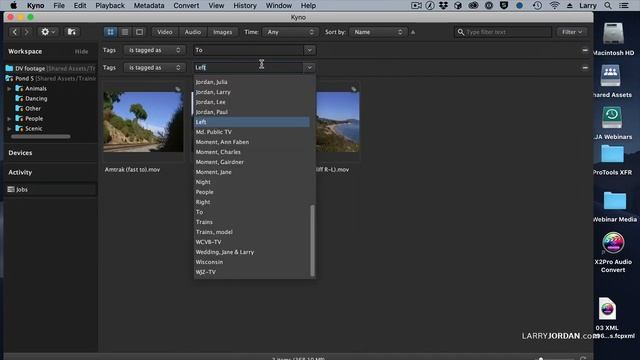Click the workspace panel horizontal scrollbar
The width and height of the screenshot is (640, 360).
pyautogui.click(x=41, y=137)
